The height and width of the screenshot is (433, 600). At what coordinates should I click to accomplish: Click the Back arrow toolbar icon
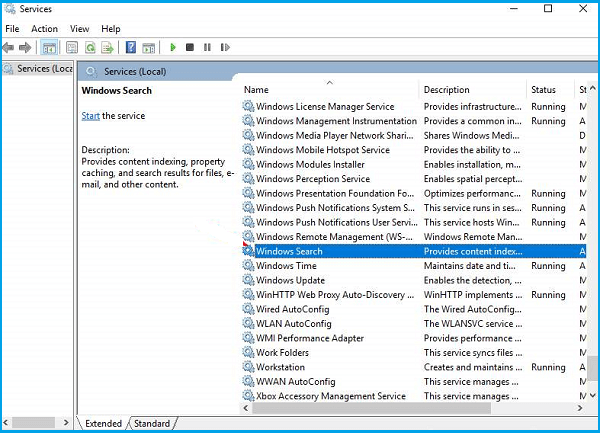point(10,47)
